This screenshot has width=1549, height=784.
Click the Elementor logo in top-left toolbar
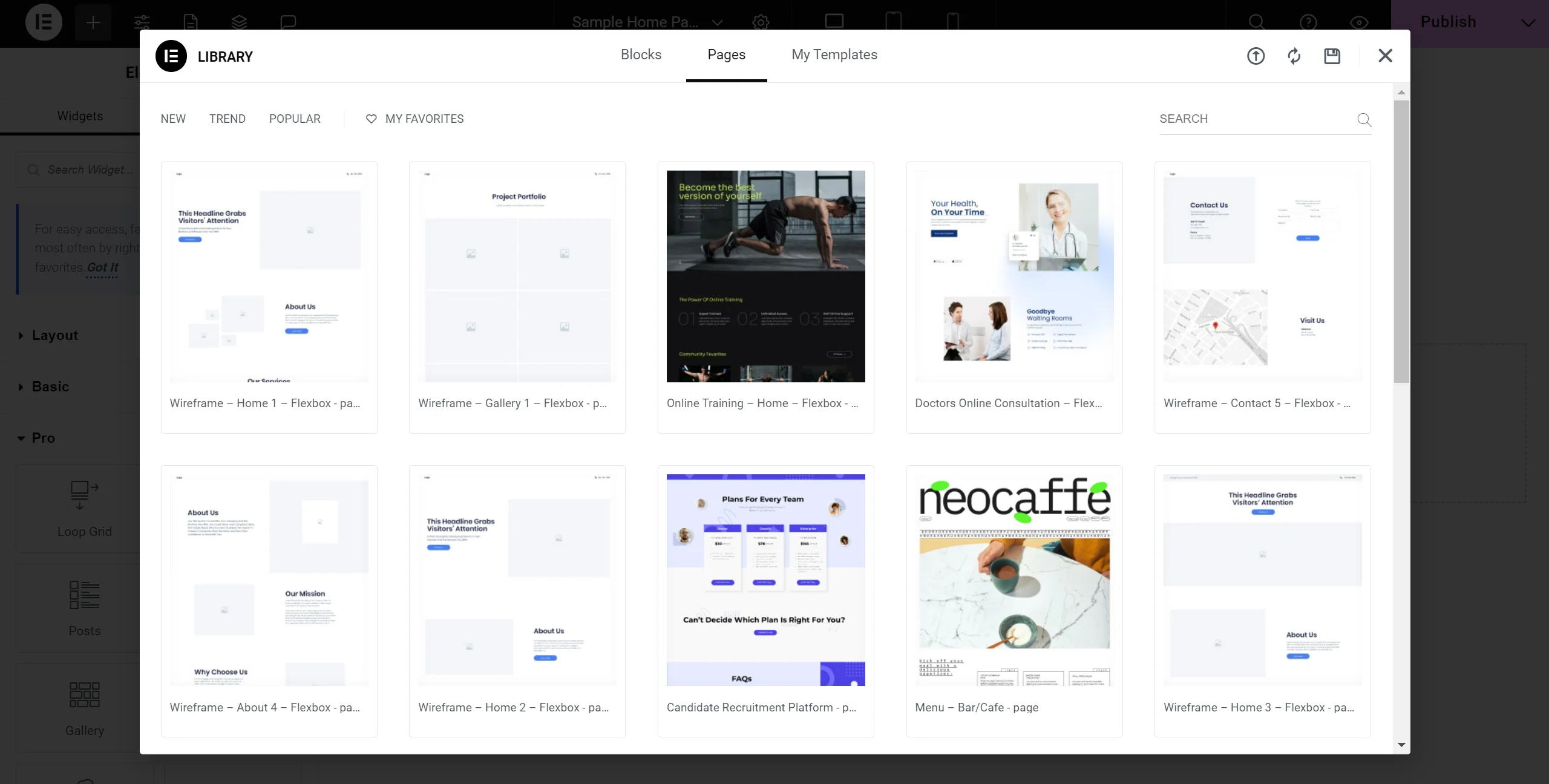(44, 22)
